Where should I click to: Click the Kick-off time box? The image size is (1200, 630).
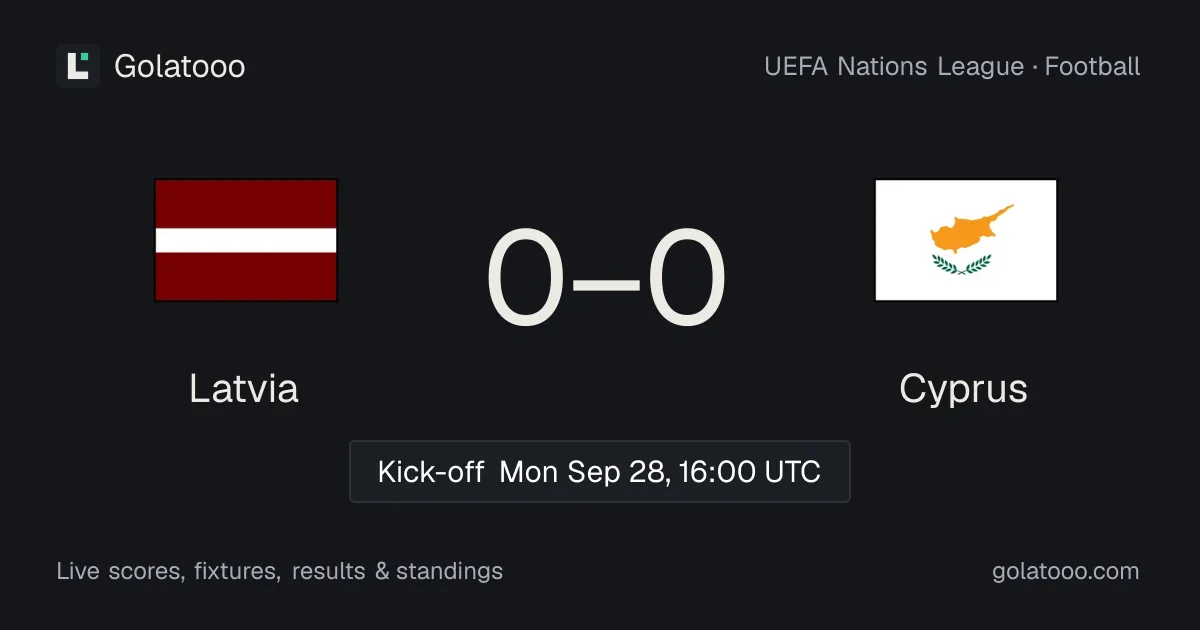[600, 471]
